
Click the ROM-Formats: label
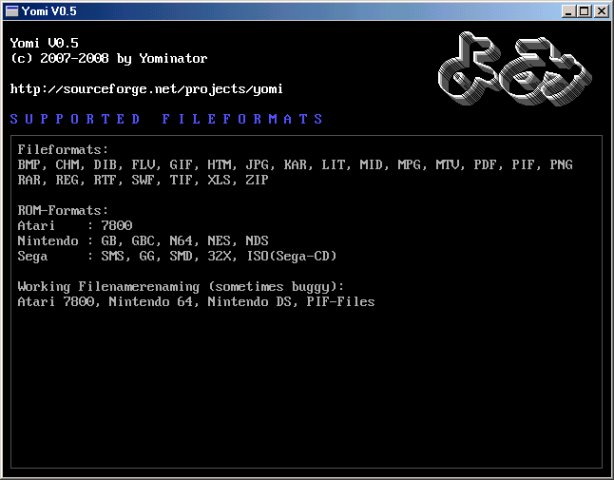(x=63, y=211)
